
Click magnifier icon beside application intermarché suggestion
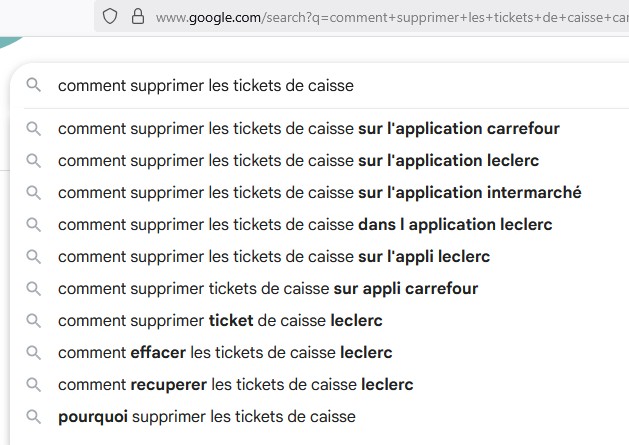click(x=34, y=193)
